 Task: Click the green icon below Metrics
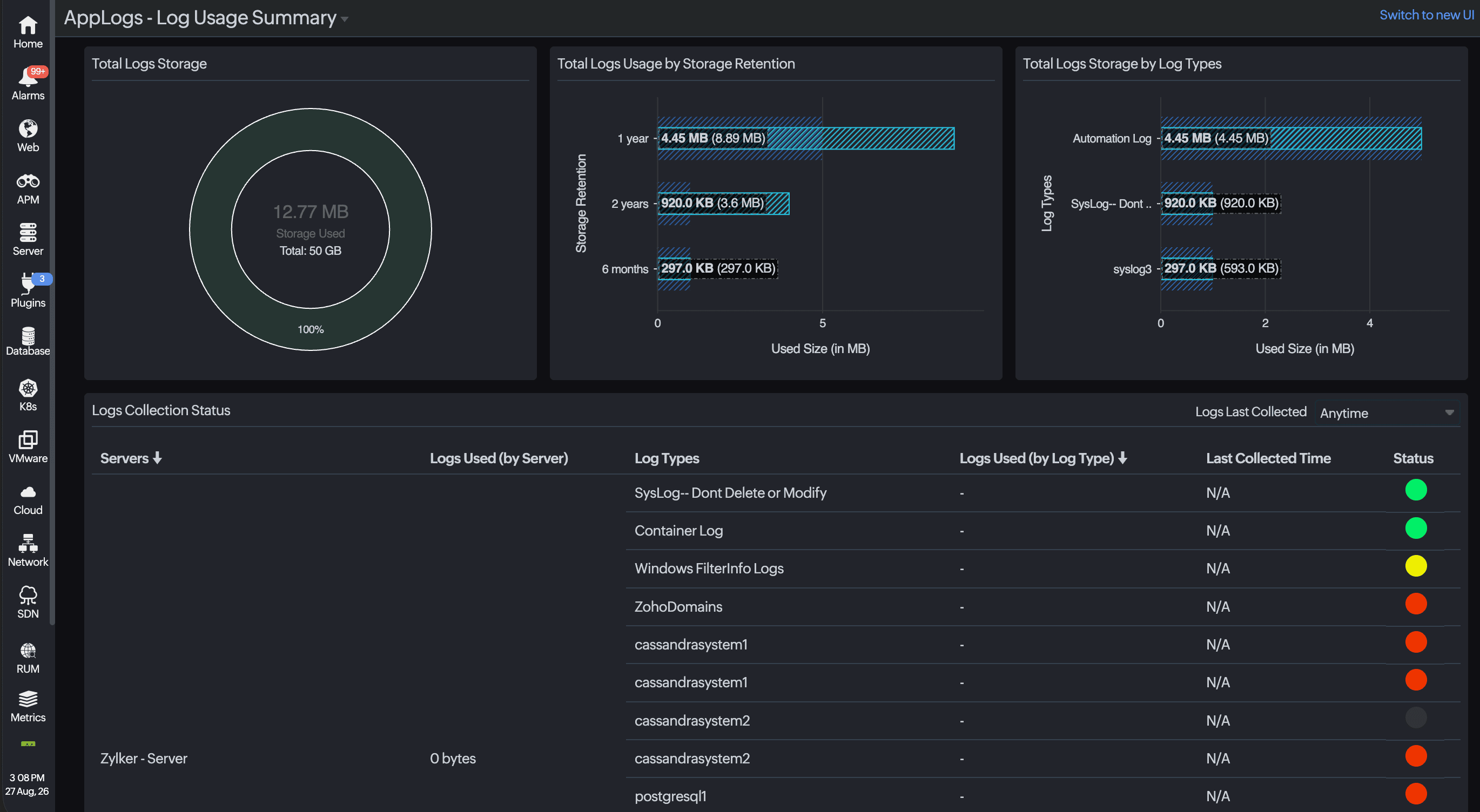(x=28, y=744)
